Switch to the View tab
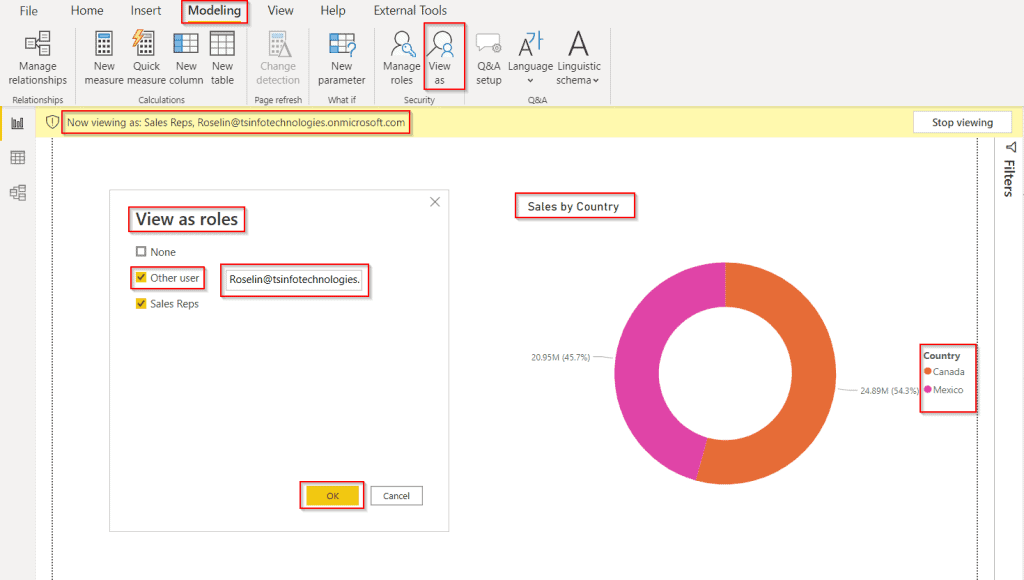This screenshot has width=1024, height=580. point(280,10)
